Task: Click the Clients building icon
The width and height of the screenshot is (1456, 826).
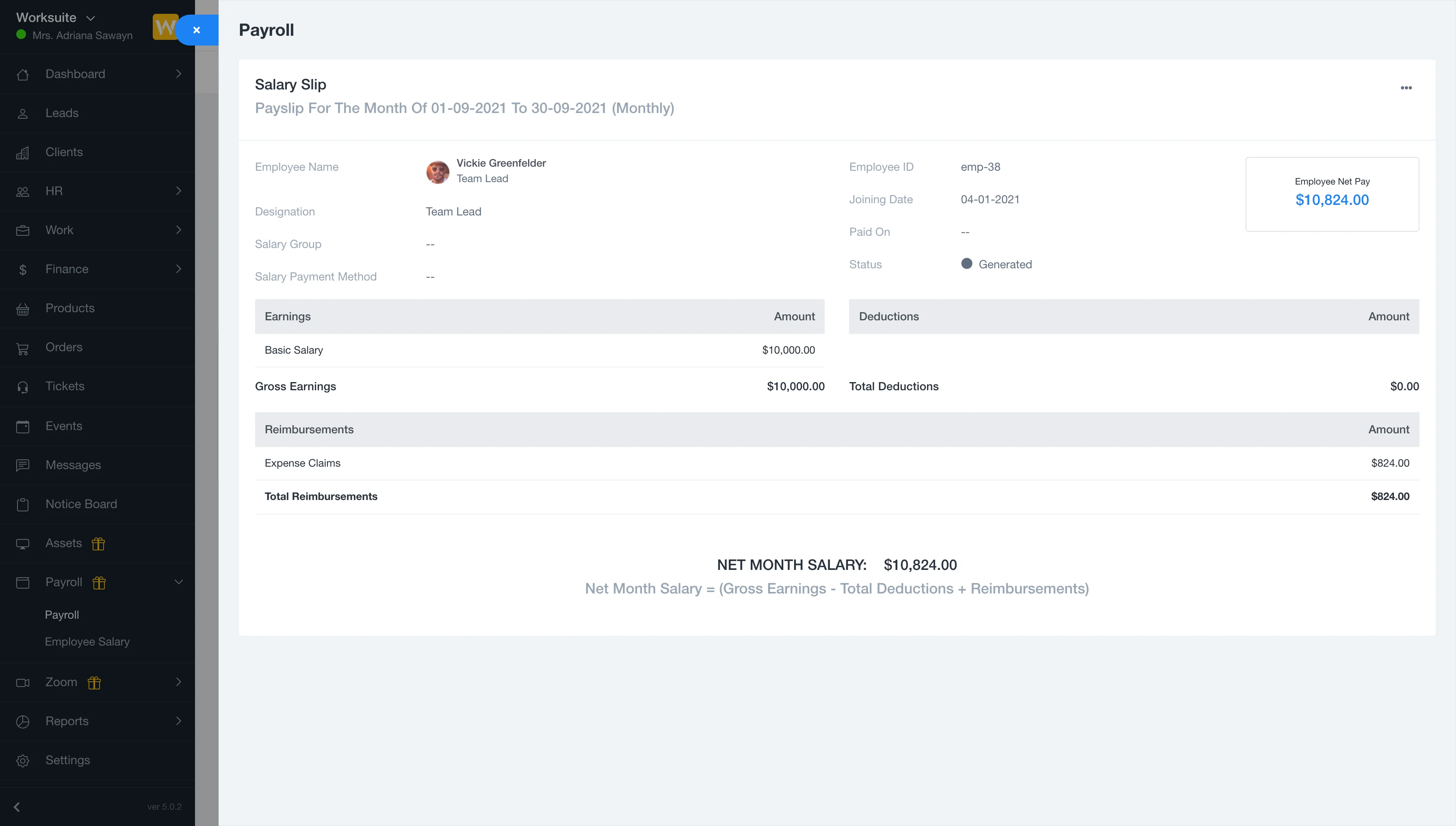Action: [23, 152]
